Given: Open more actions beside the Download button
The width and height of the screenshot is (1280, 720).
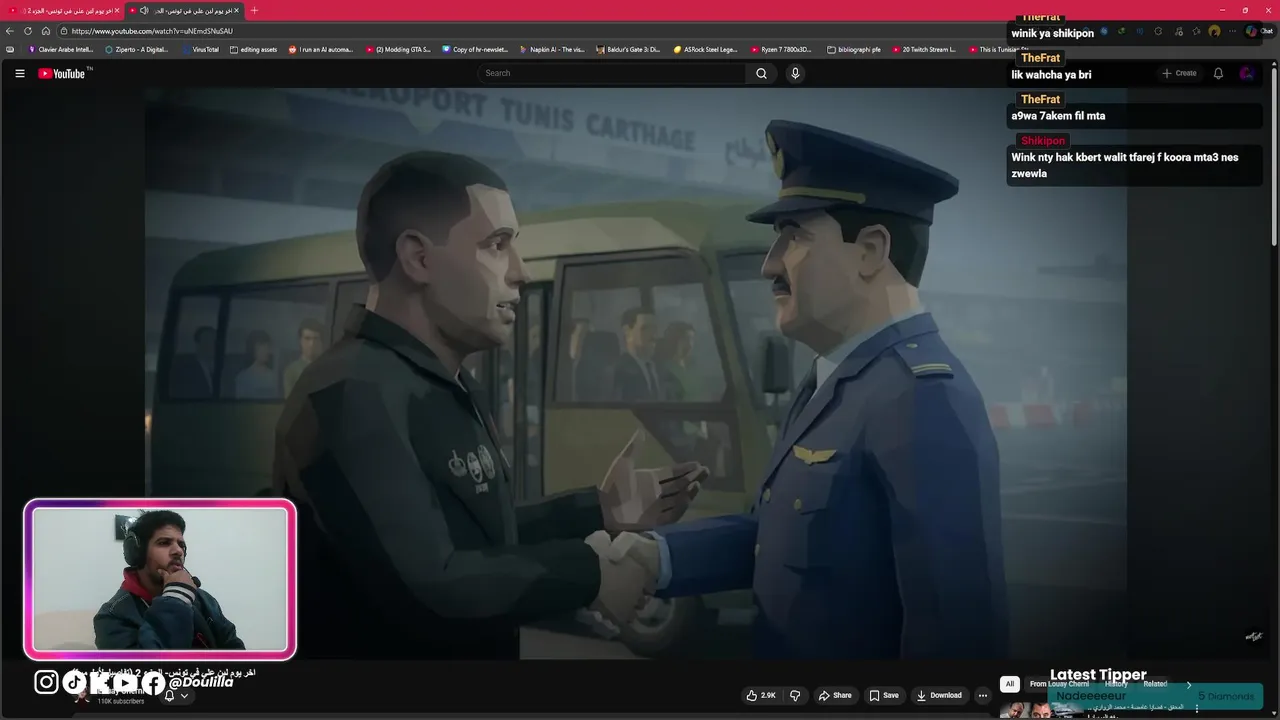Looking at the screenshot, I should point(983,695).
